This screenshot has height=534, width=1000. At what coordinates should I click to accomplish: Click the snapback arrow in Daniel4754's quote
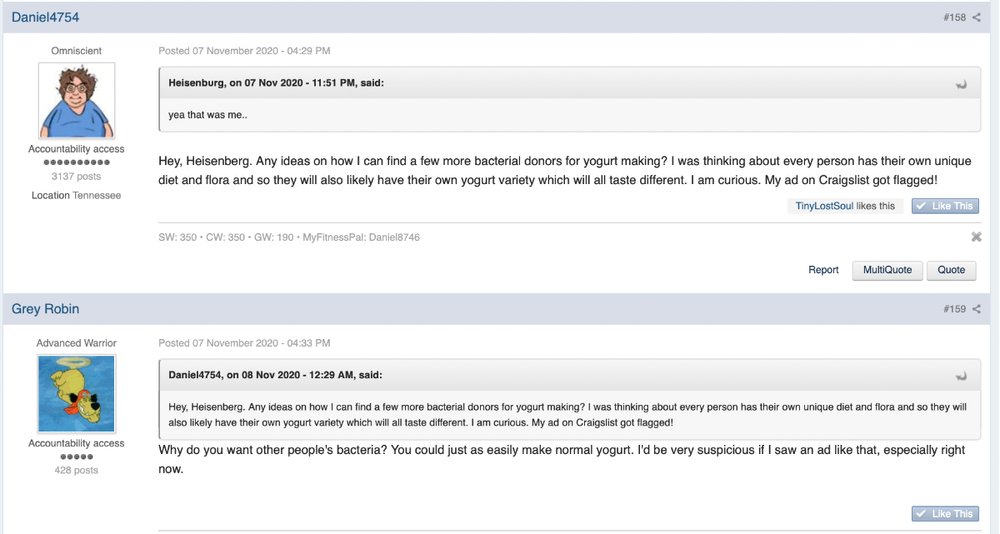click(x=961, y=376)
